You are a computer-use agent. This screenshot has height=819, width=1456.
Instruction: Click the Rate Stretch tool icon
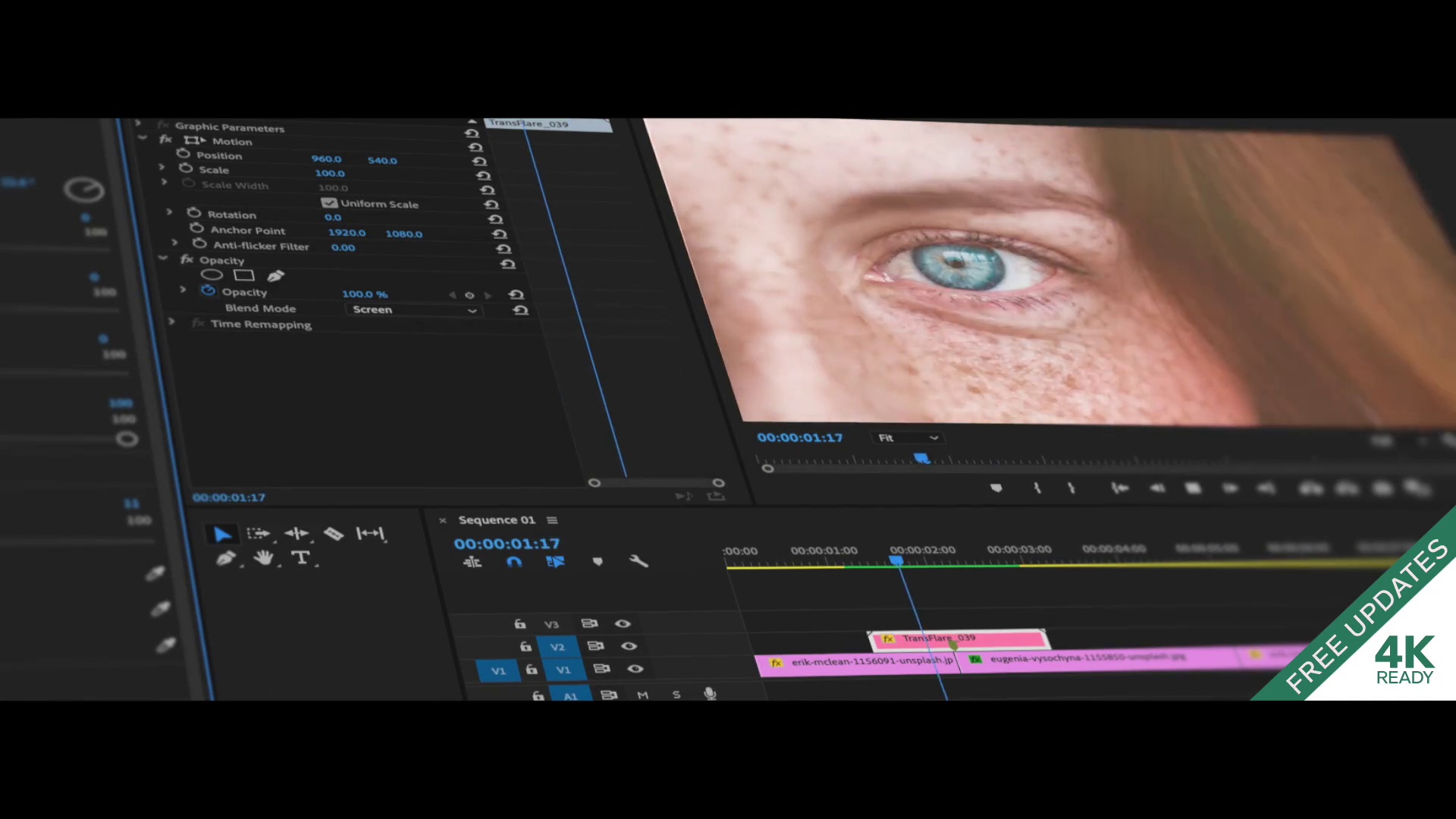[370, 532]
